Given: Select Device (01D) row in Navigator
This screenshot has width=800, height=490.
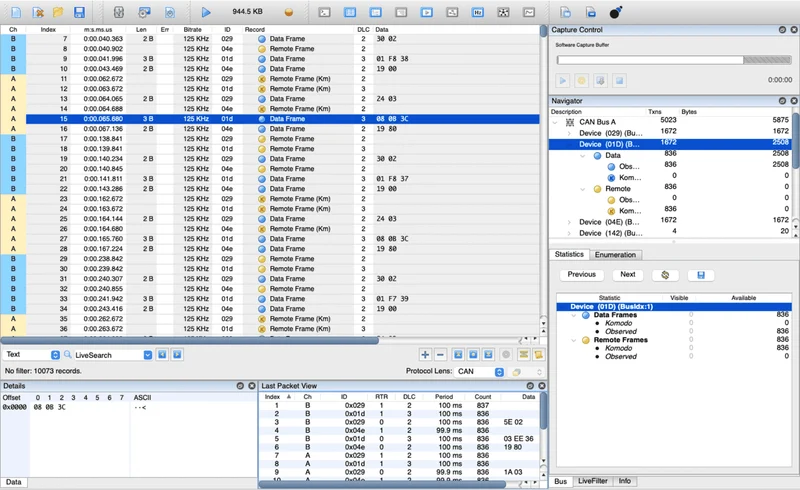Looking at the screenshot, I should [x=670, y=144].
